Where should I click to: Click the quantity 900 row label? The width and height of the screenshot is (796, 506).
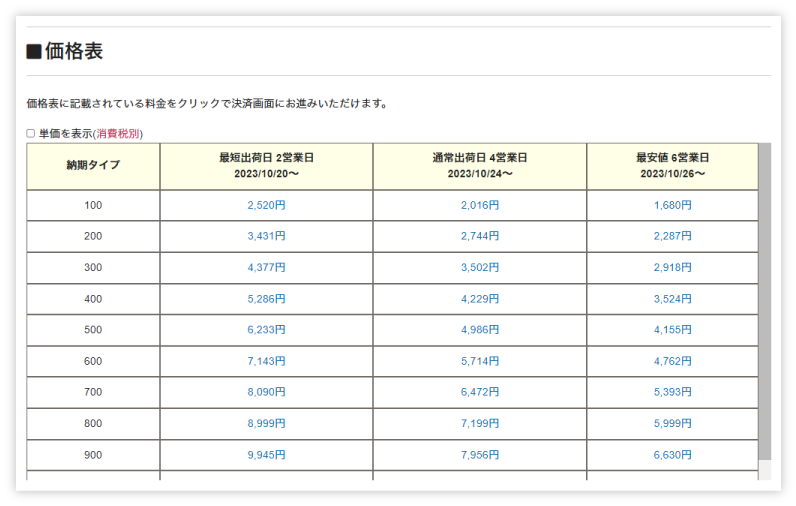pyautogui.click(x=93, y=456)
